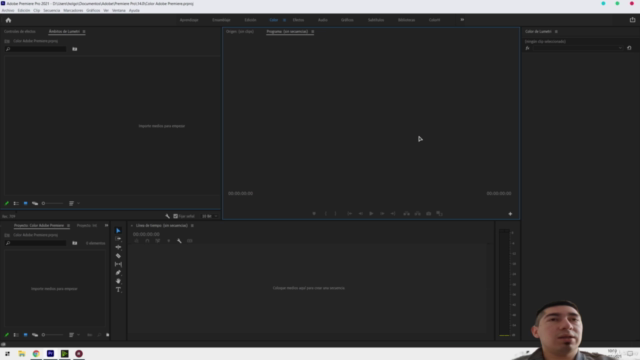Viewport: 640px width, 360px height.
Task: Select the Hand tool
Action: [x=118, y=281]
